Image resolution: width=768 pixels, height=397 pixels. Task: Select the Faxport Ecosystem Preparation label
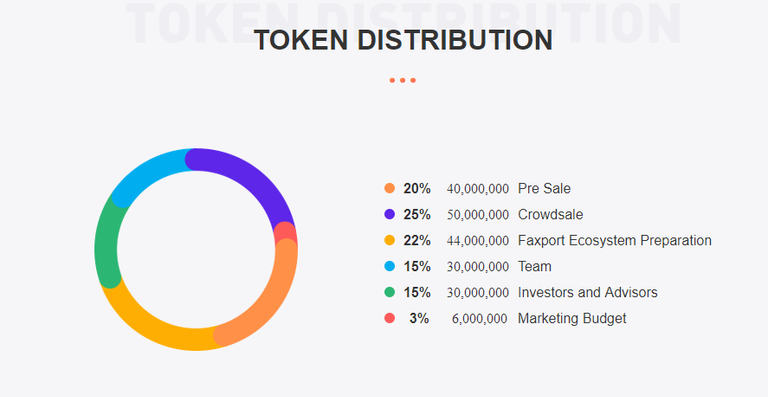(615, 240)
